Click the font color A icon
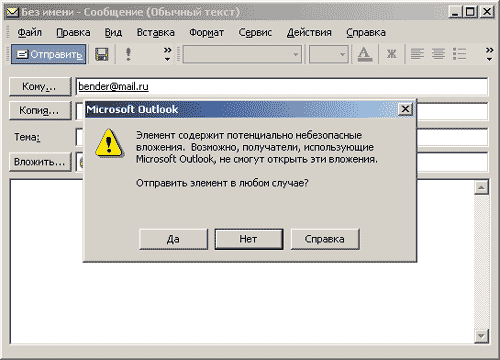This screenshot has width=500, height=360. click(x=365, y=54)
